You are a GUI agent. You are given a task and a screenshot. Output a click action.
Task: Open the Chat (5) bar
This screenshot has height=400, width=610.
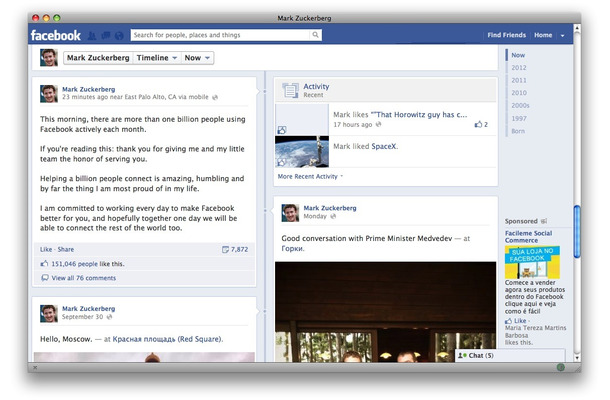pos(510,356)
